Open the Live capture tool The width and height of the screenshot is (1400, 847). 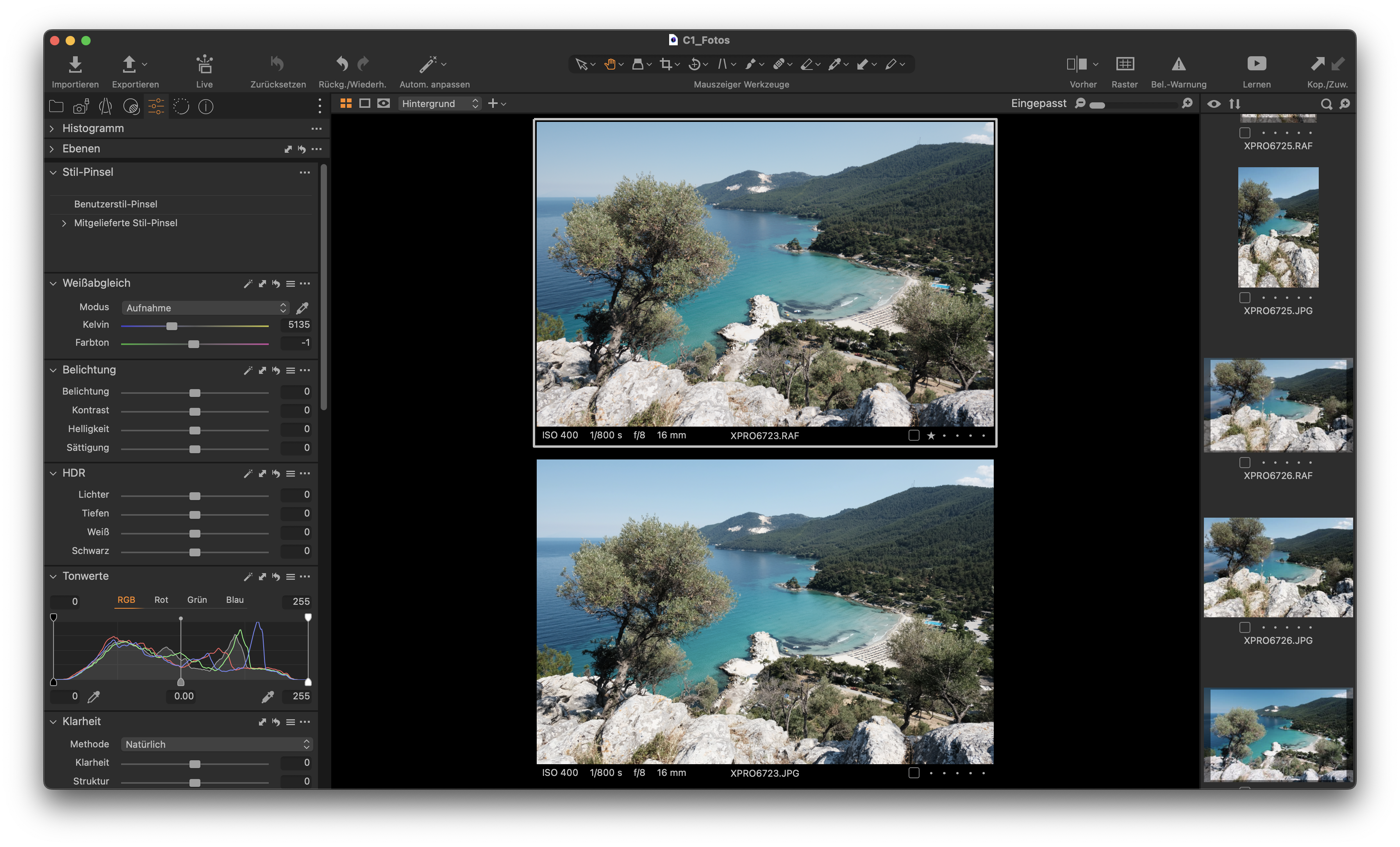(204, 64)
